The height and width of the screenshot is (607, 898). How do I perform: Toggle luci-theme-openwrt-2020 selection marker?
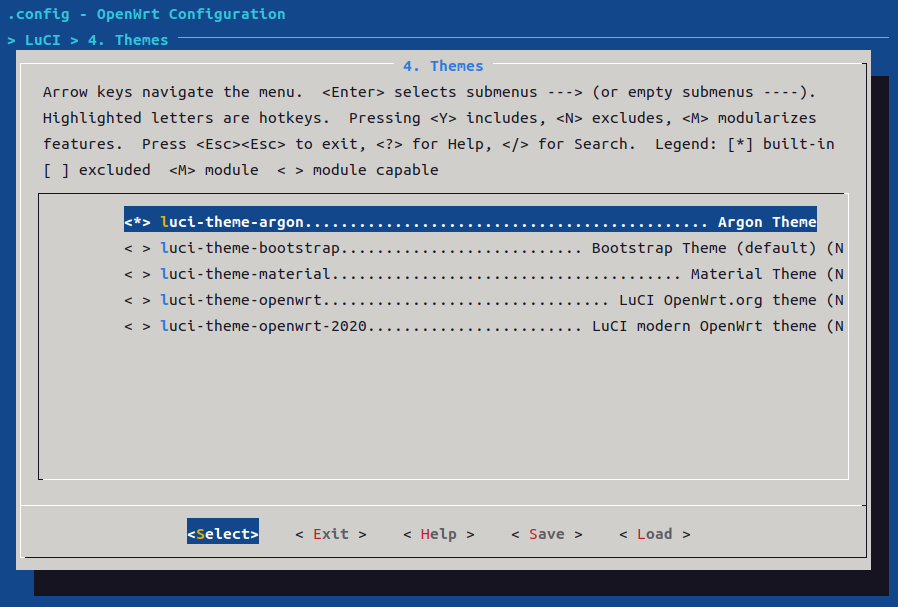tap(137, 326)
